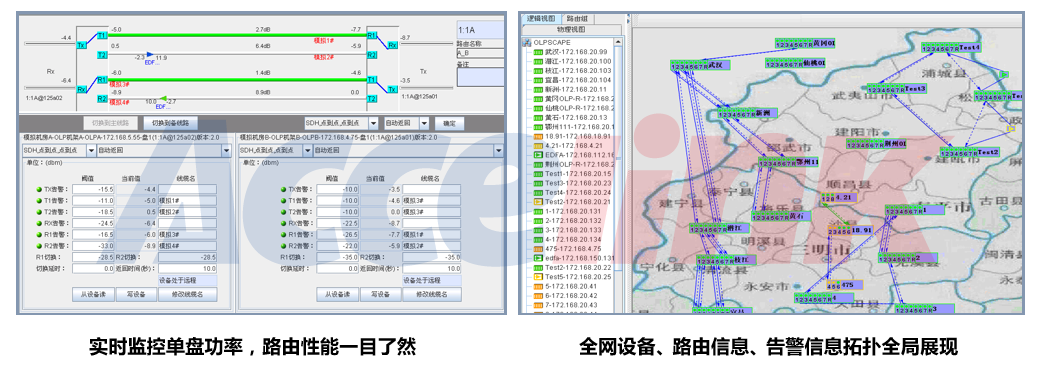Open SDH_点到点 dropdown beside 确定 button
This screenshot has height=380, width=1051.
342,123
